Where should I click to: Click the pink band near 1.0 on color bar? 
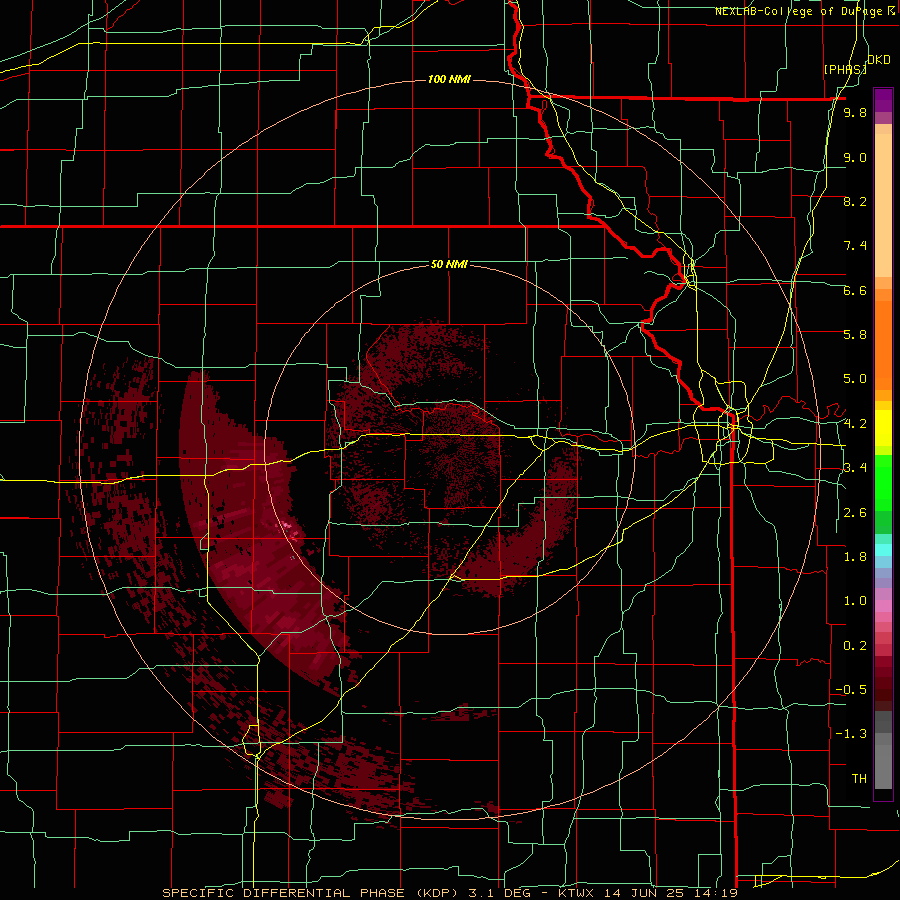click(x=883, y=606)
